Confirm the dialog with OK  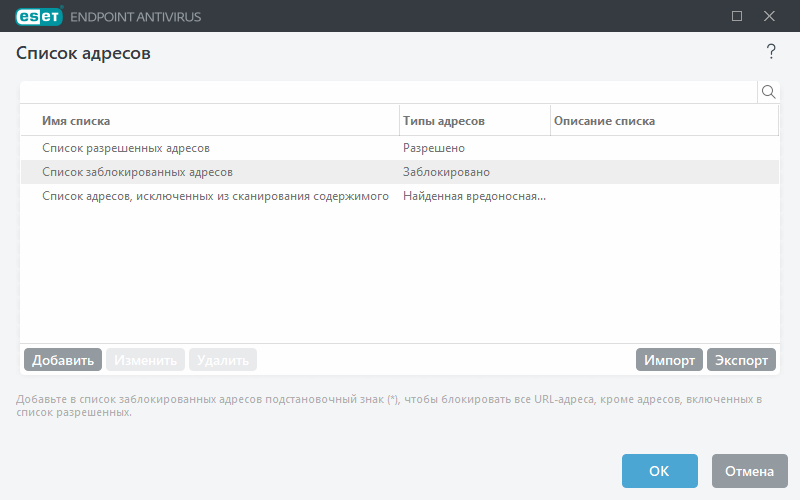point(659,471)
